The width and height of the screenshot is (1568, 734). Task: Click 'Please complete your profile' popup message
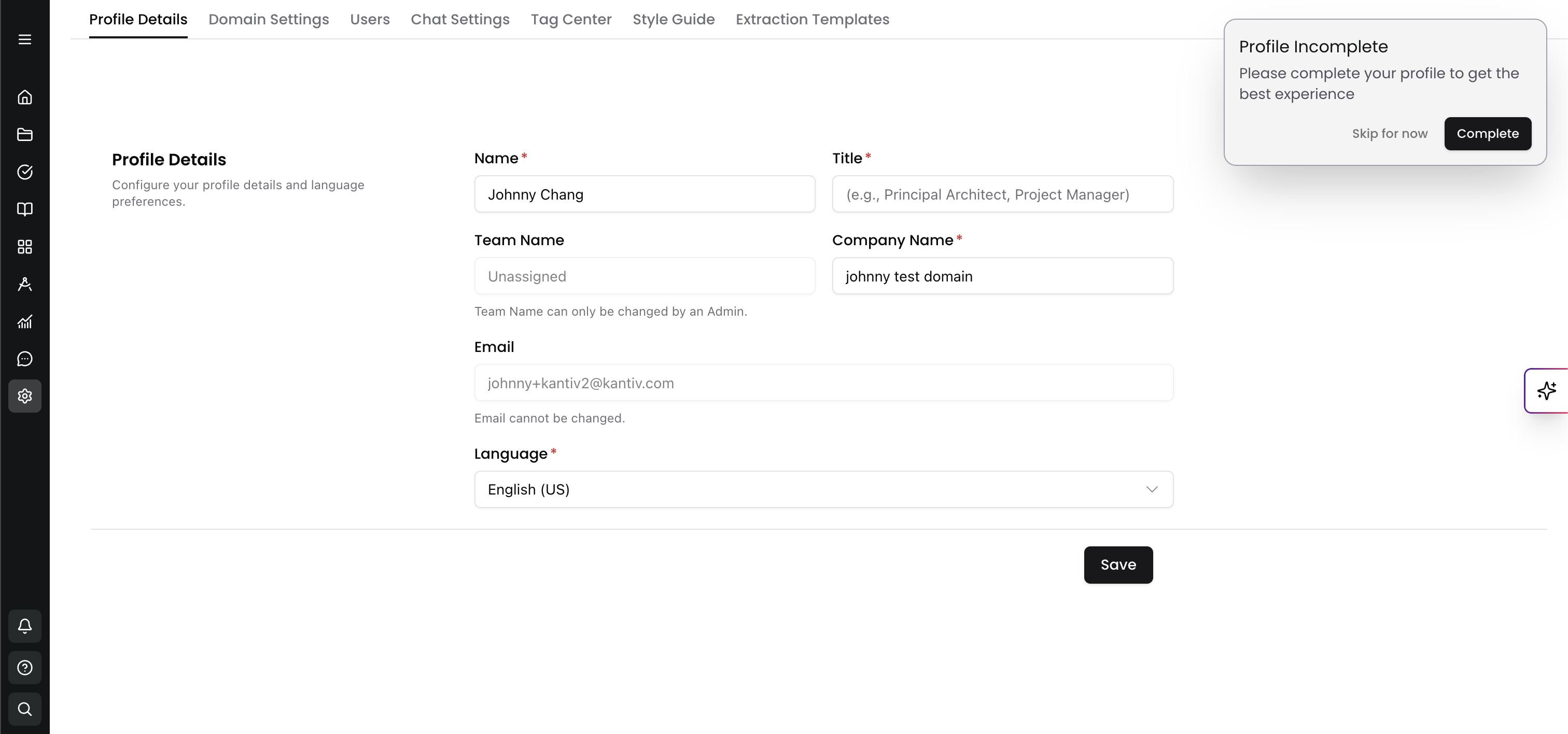1379,83
